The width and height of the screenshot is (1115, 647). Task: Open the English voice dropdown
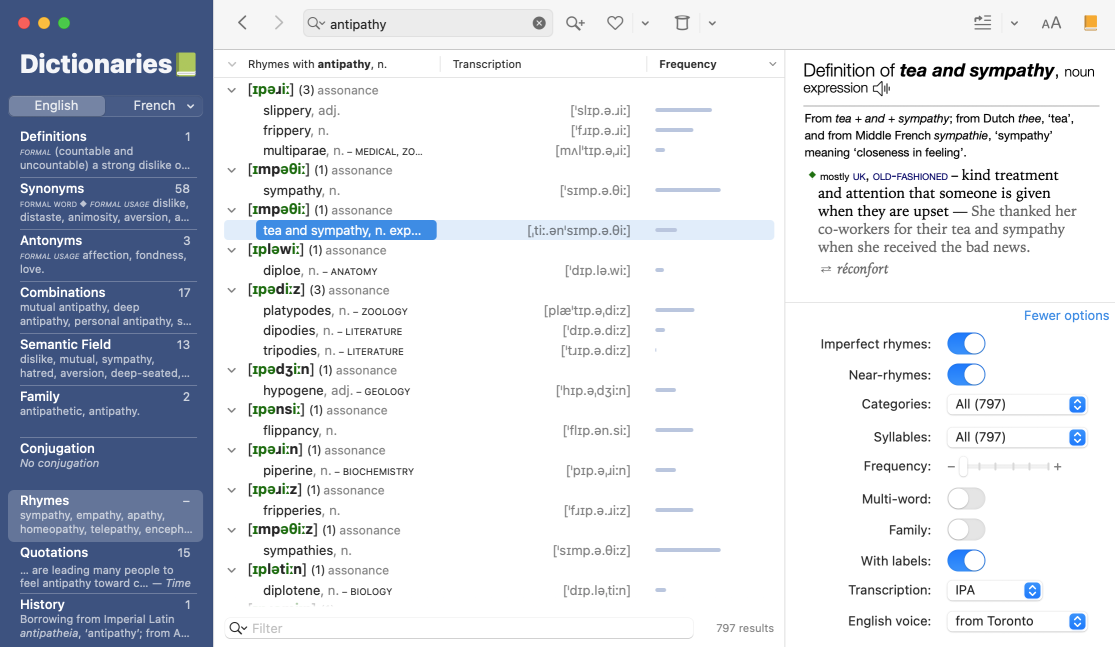pyautogui.click(x=1016, y=621)
